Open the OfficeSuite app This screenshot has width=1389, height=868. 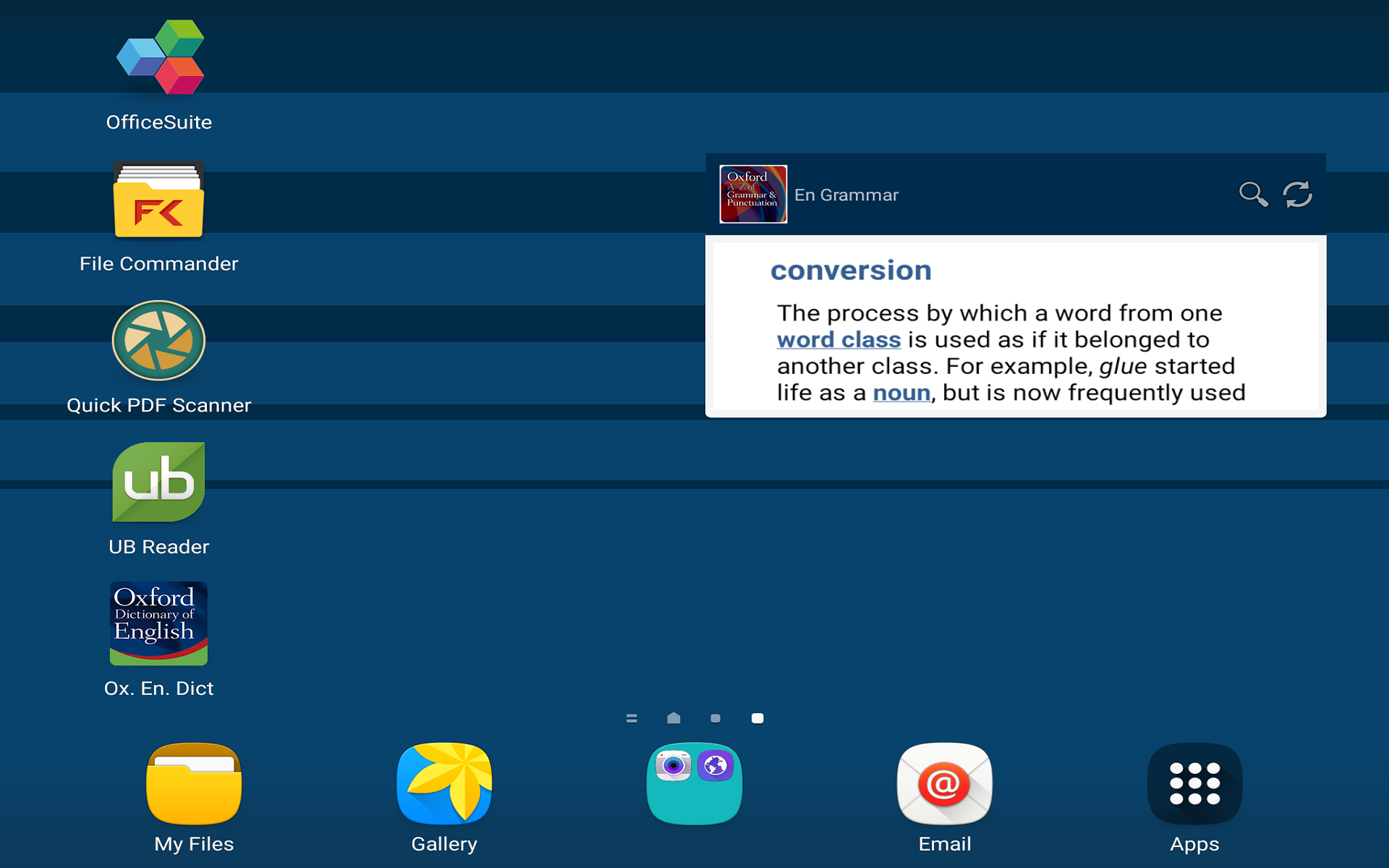point(159,56)
